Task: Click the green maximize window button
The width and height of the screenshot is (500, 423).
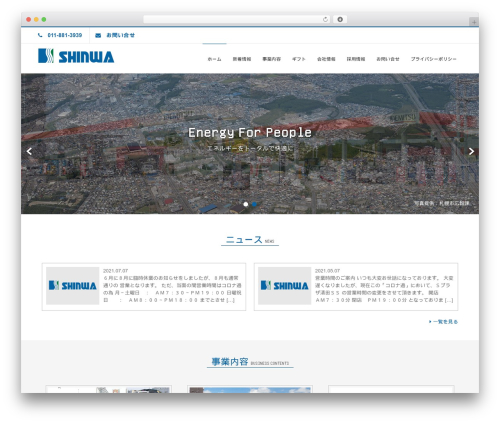Action: pyautogui.click(x=44, y=19)
